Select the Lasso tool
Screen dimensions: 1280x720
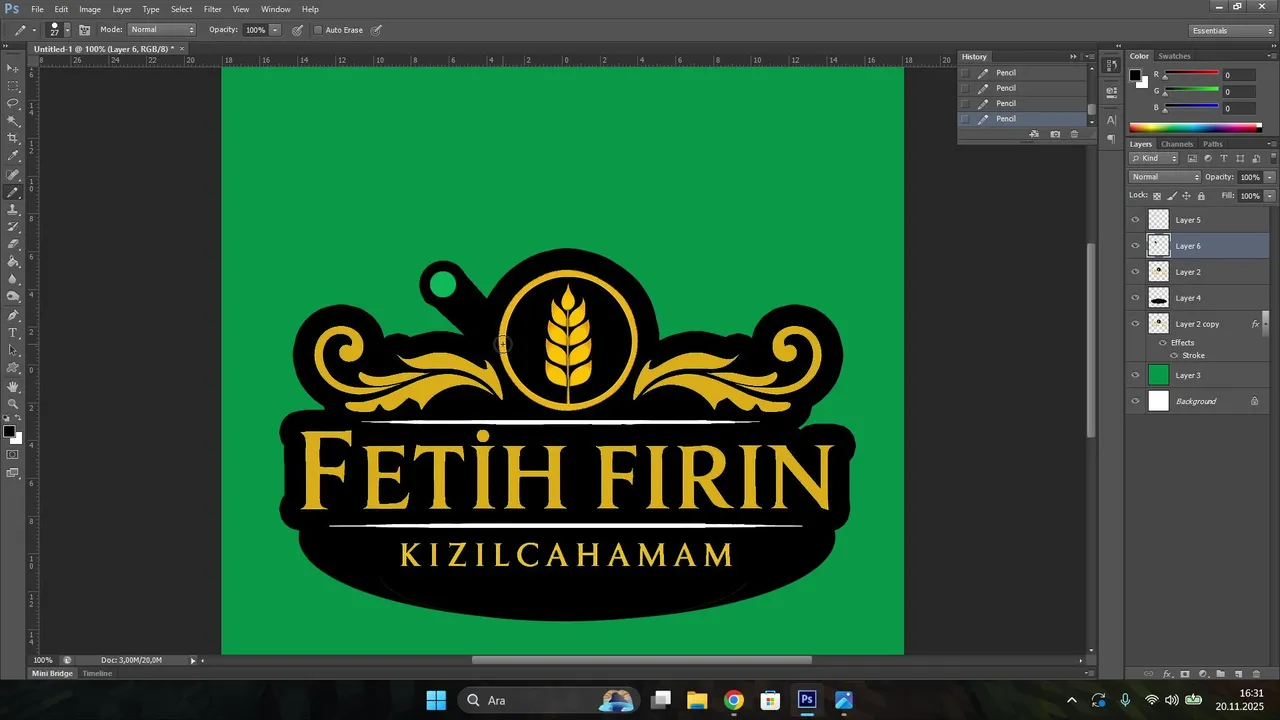[13, 103]
